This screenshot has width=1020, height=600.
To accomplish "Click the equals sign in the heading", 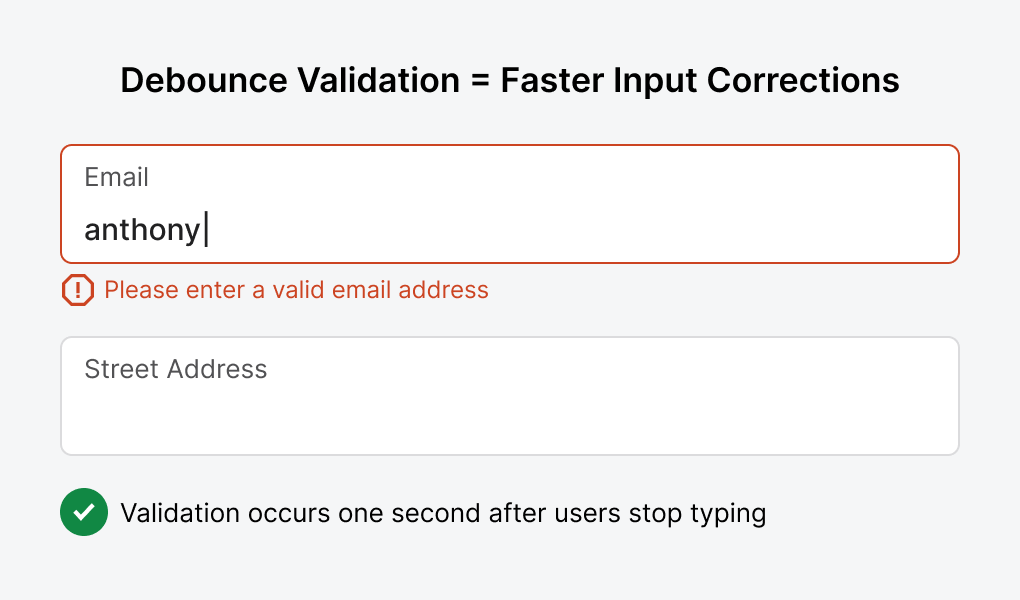I will point(480,80).
